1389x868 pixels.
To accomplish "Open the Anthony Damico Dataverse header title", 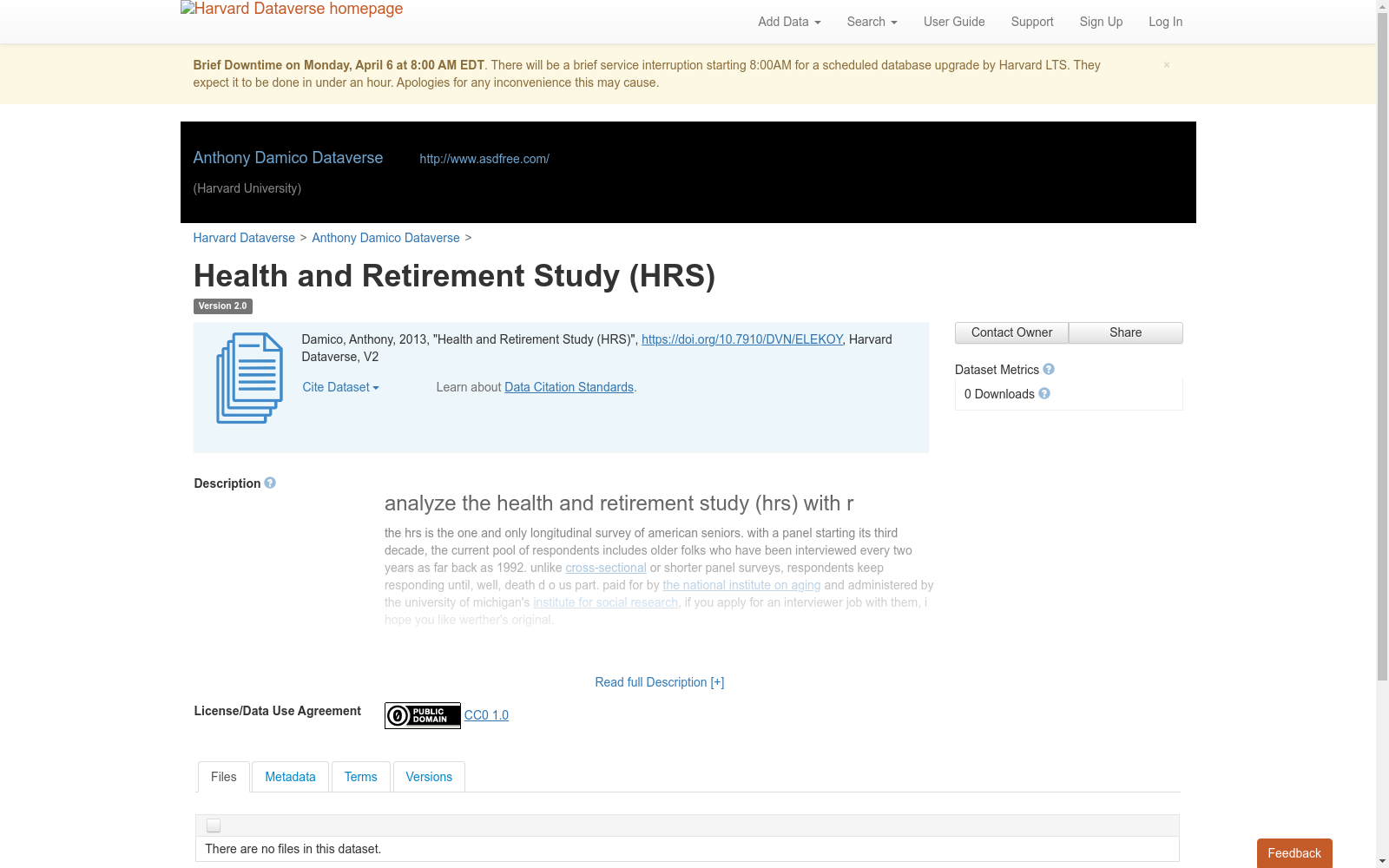I will pos(288,158).
